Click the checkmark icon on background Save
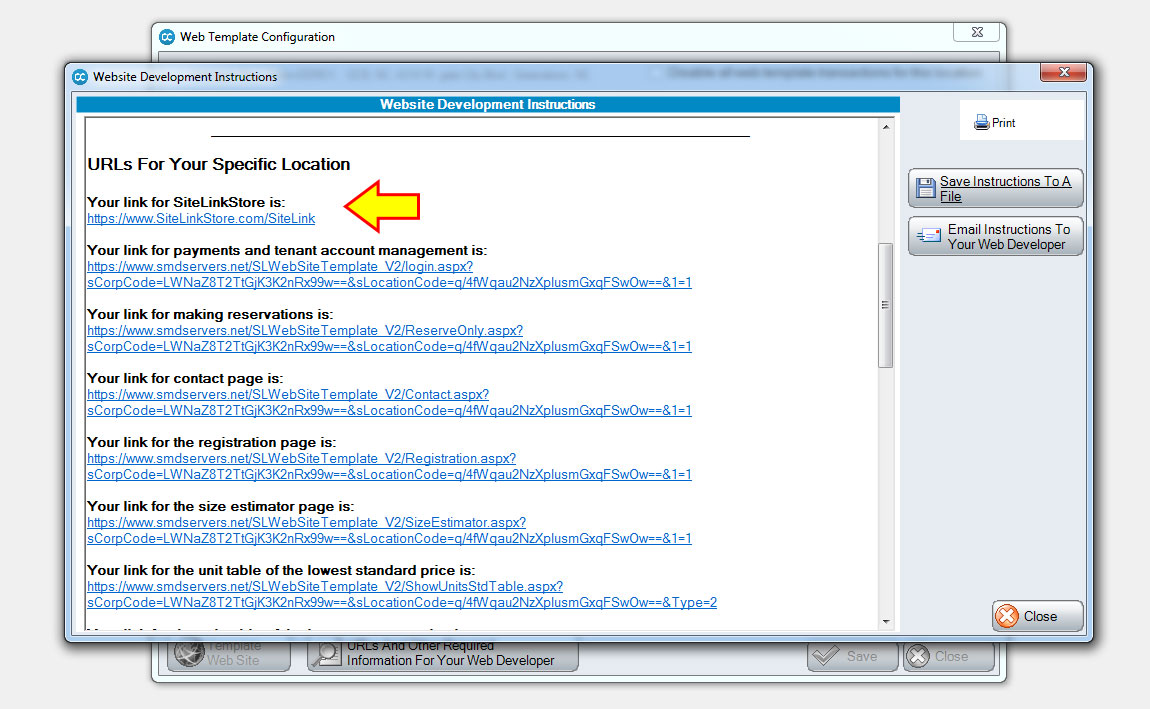 tap(827, 655)
